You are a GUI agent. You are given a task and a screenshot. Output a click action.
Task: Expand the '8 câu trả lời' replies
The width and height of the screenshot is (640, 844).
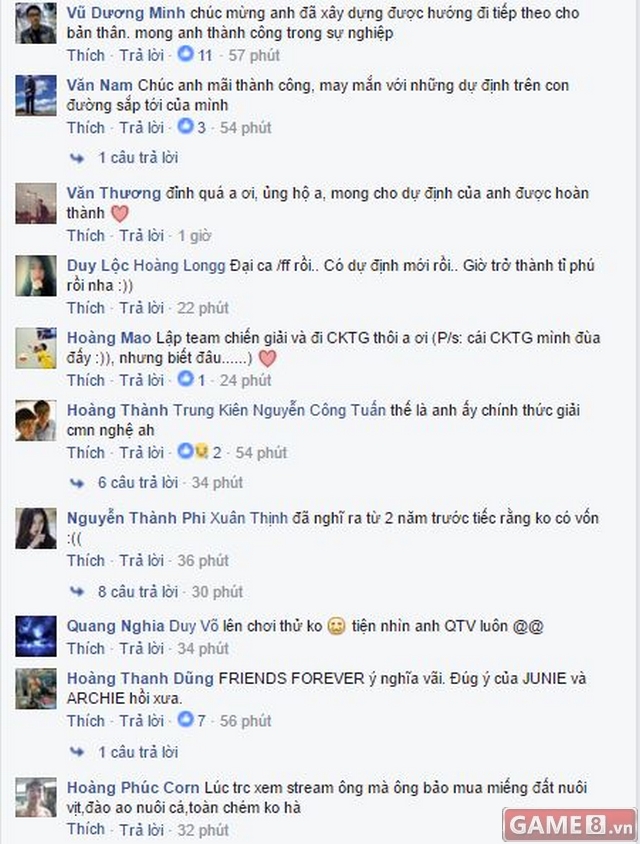(x=138, y=592)
